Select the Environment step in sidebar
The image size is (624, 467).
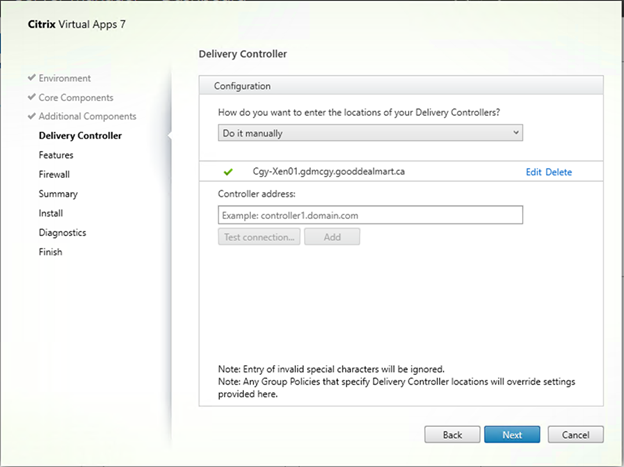[x=64, y=78]
